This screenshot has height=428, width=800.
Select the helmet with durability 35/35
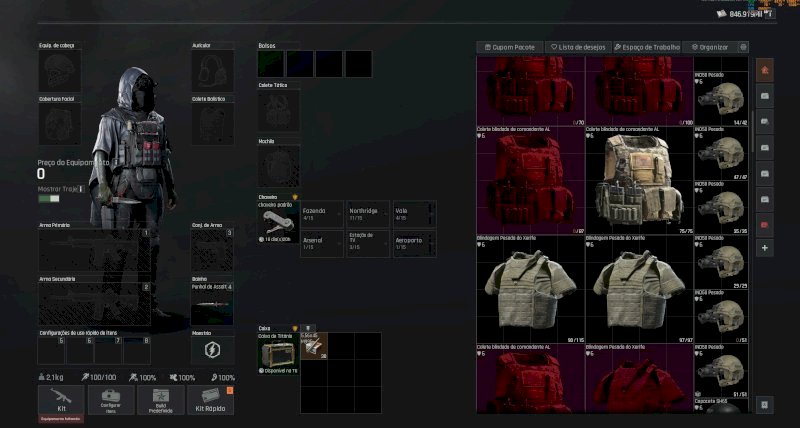(x=721, y=208)
